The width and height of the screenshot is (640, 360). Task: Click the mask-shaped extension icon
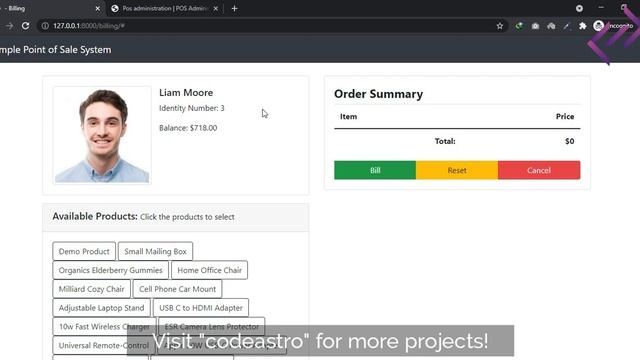coord(551,26)
